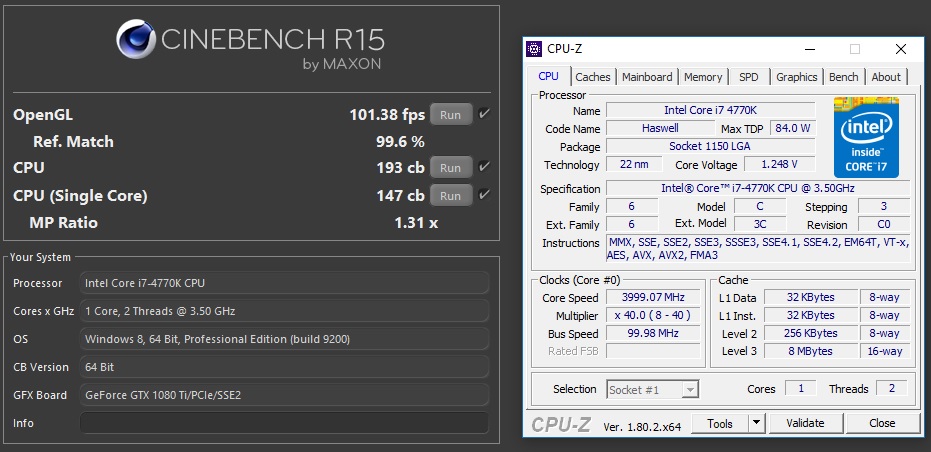This screenshot has height=452, width=931.
Task: Click the Level 2 cache value 256 KBytes
Action: point(810,333)
